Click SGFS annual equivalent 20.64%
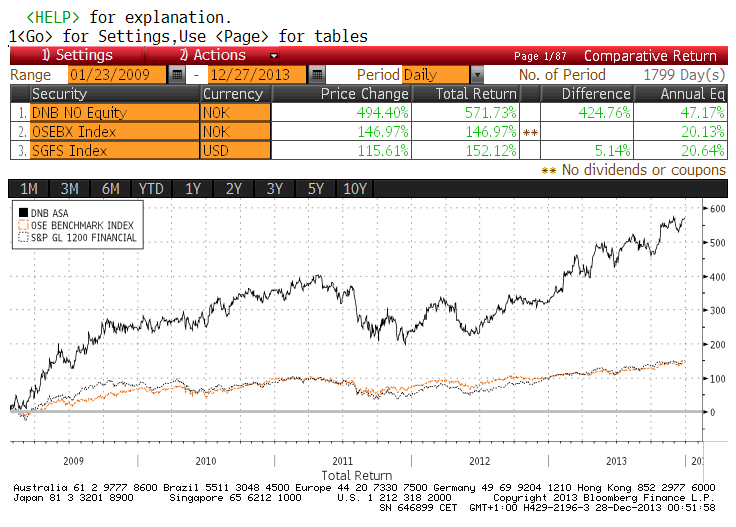 click(x=703, y=151)
